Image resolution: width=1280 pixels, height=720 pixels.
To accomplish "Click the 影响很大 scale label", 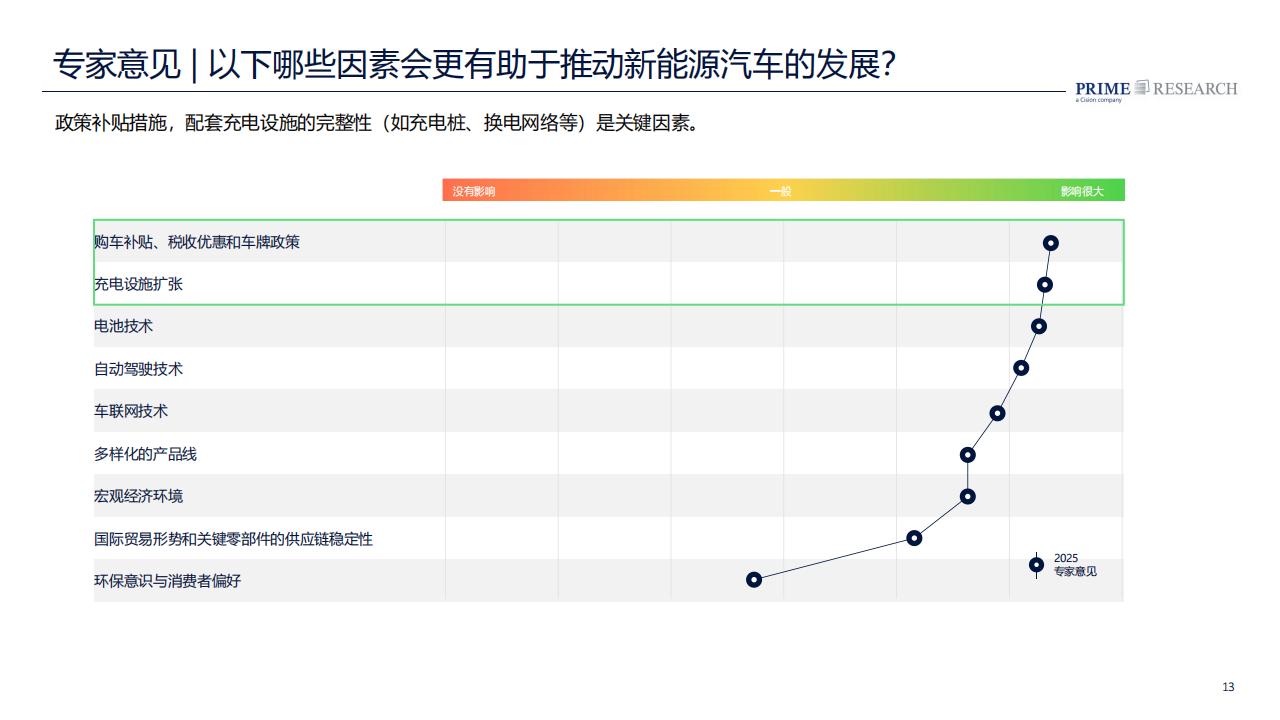I will pos(1082,191).
